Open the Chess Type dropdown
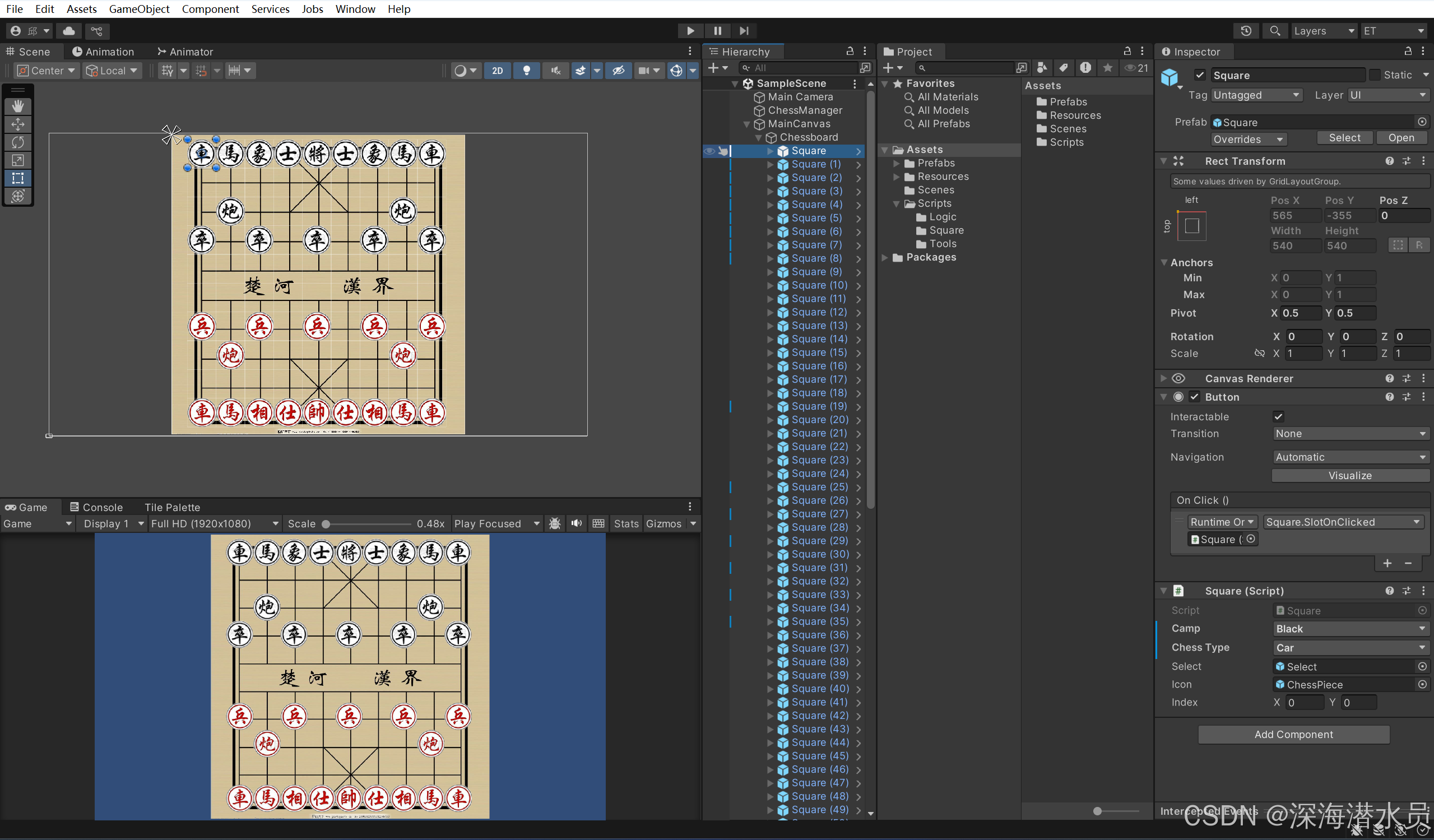The height and width of the screenshot is (840, 1434). tap(1350, 648)
